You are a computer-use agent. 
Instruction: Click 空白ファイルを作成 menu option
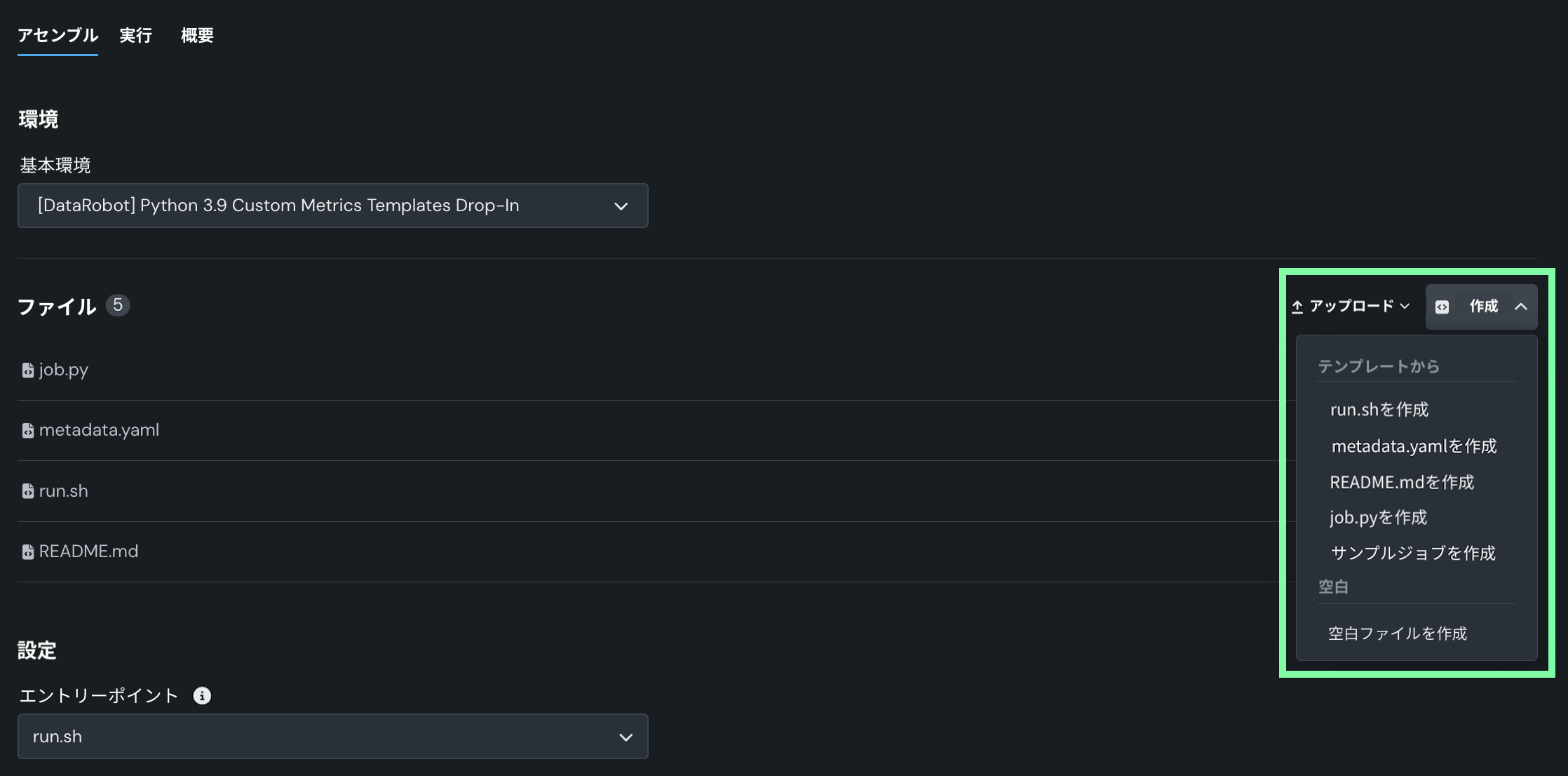point(1398,634)
